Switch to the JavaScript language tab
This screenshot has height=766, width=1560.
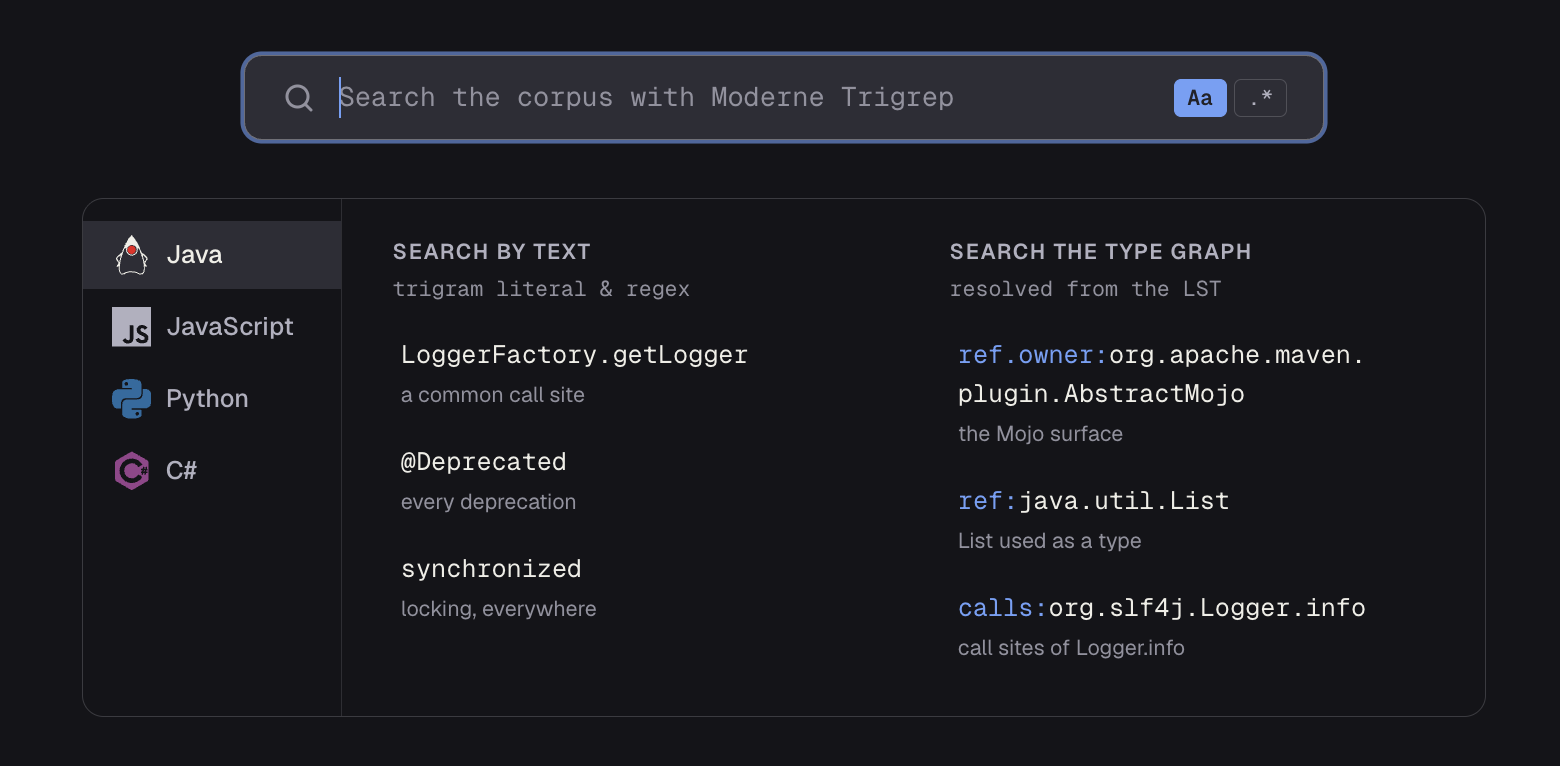212,327
